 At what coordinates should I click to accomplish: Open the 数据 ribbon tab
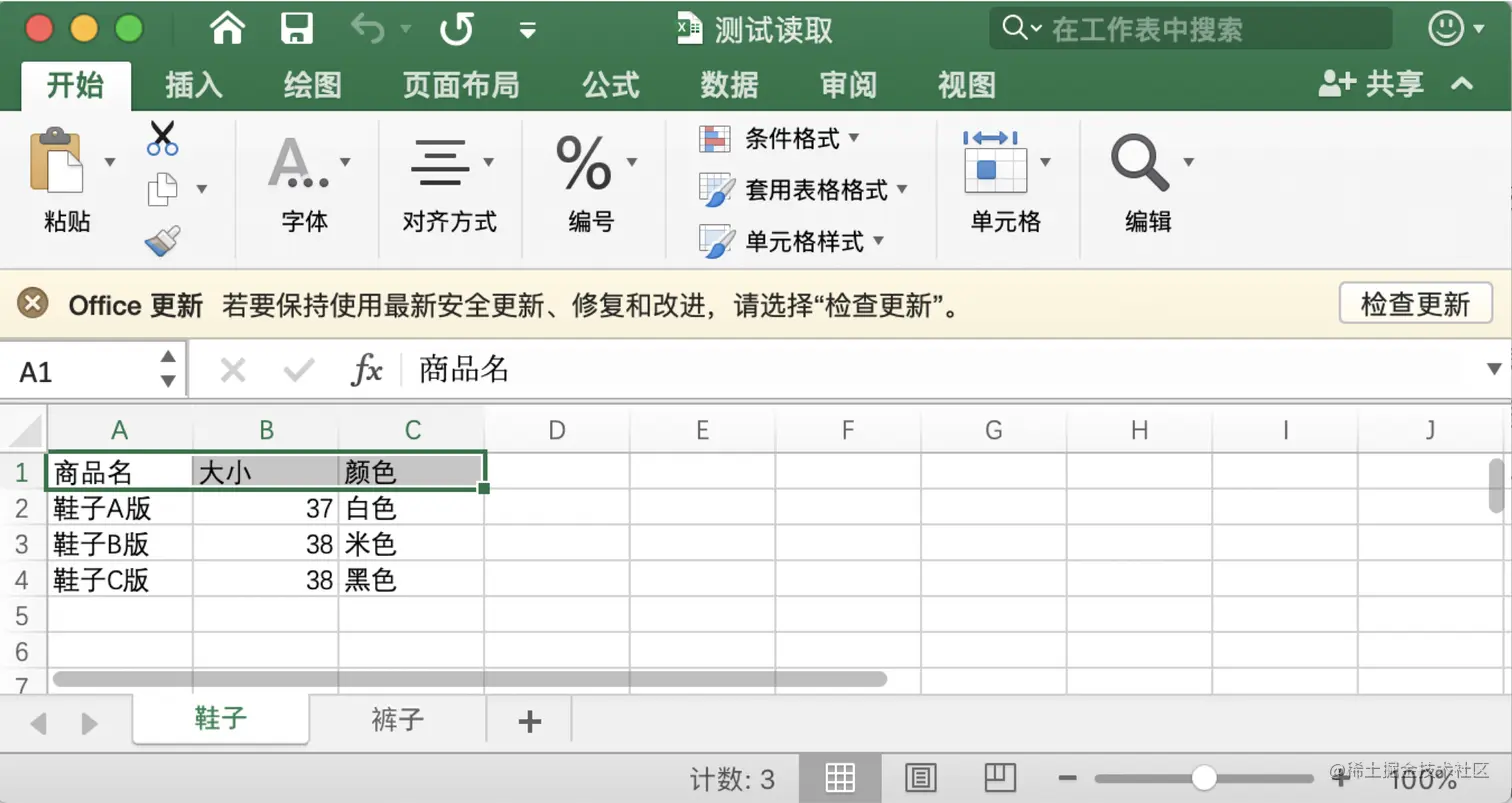729,85
